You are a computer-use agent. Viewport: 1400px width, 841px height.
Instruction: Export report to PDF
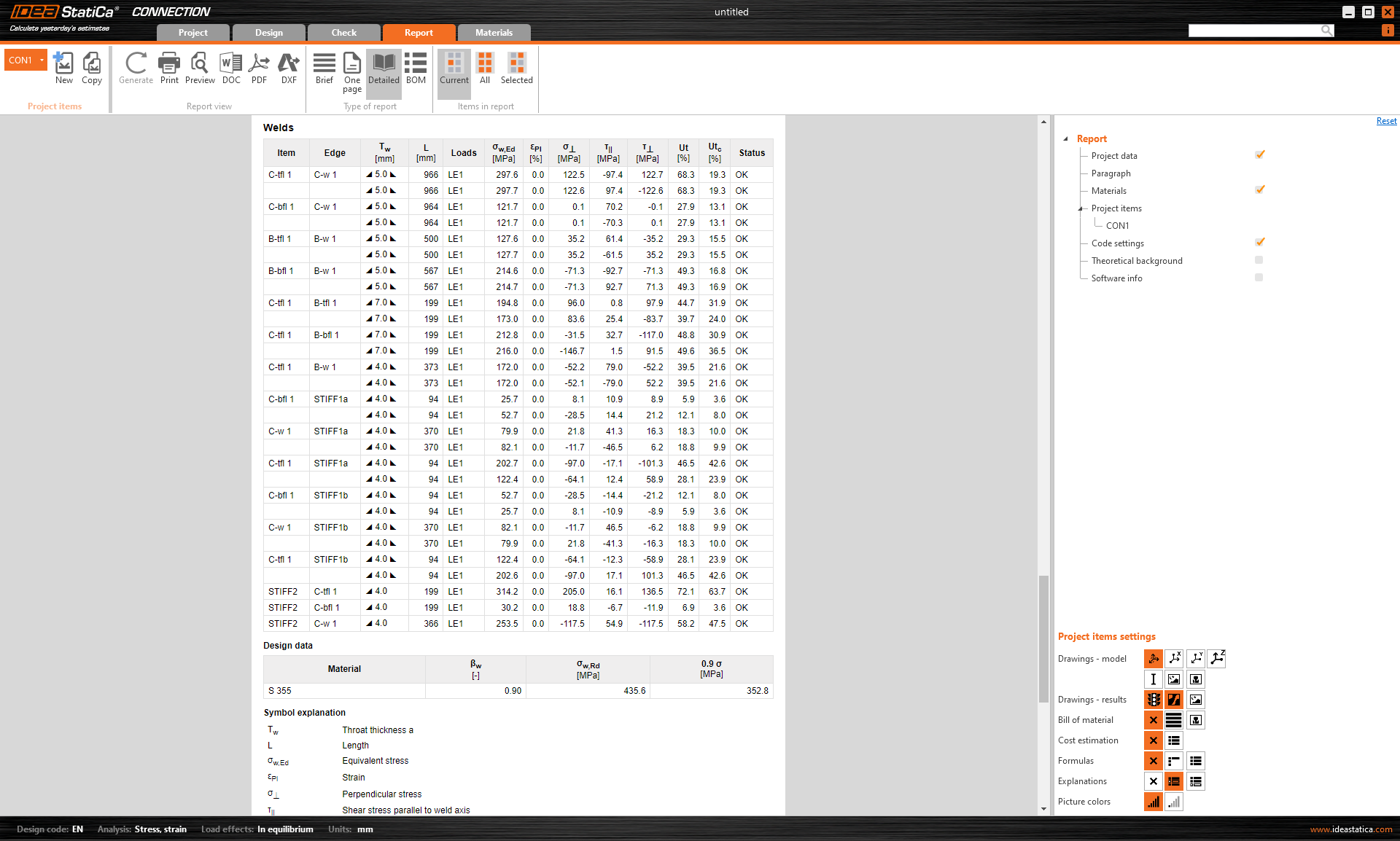tap(259, 69)
